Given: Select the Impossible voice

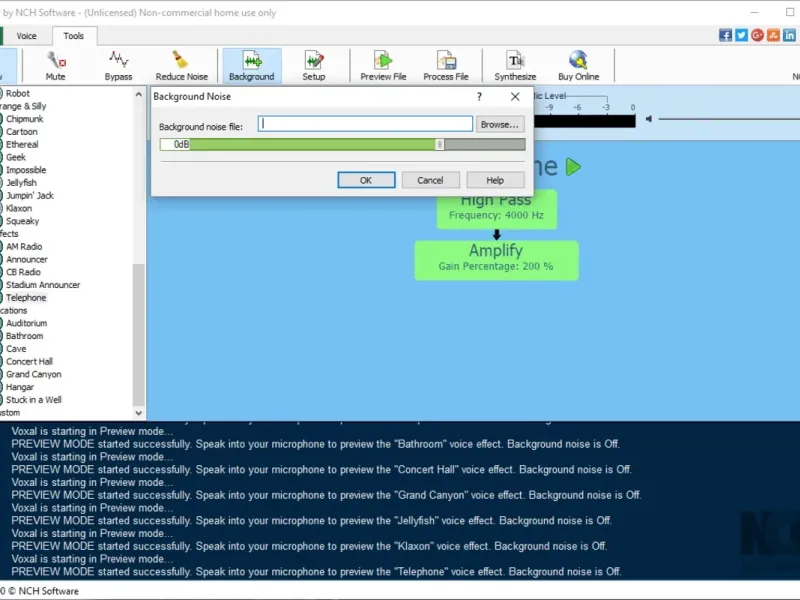Looking at the screenshot, I should [x=26, y=170].
